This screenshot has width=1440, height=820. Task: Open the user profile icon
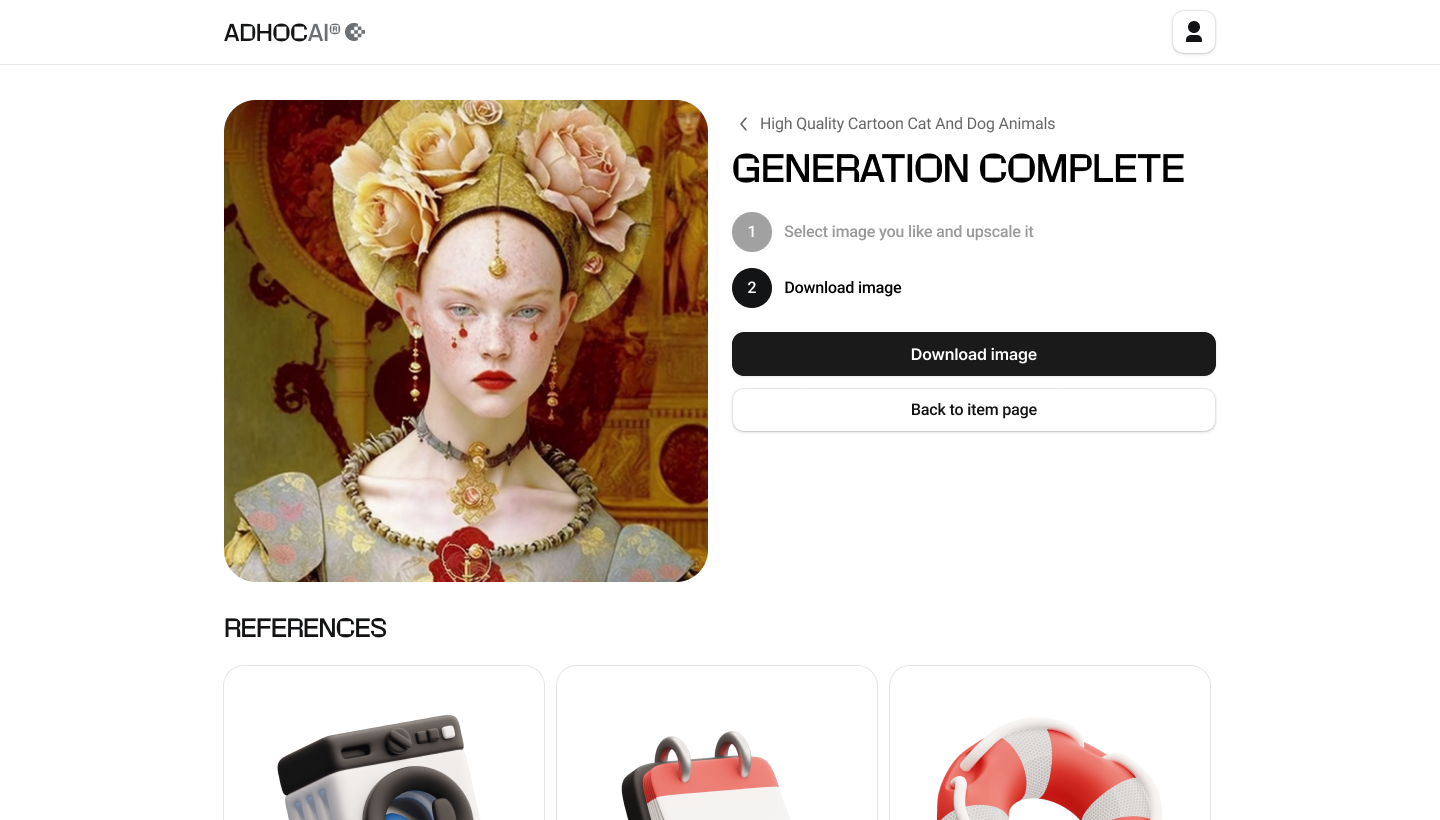coord(1193,32)
